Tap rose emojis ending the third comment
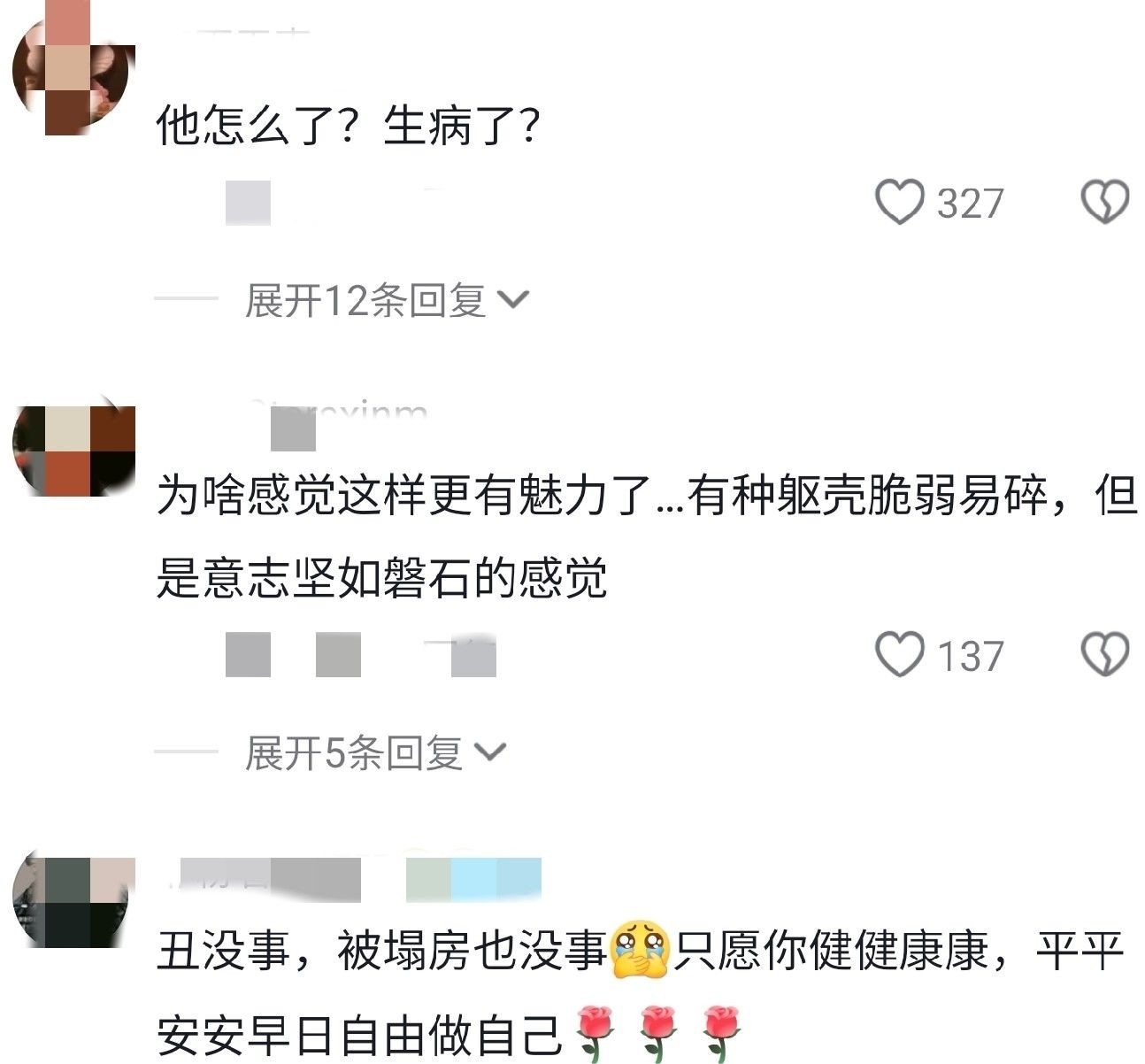Image resolution: width=1145 pixels, height=1064 pixels. 657,1033
